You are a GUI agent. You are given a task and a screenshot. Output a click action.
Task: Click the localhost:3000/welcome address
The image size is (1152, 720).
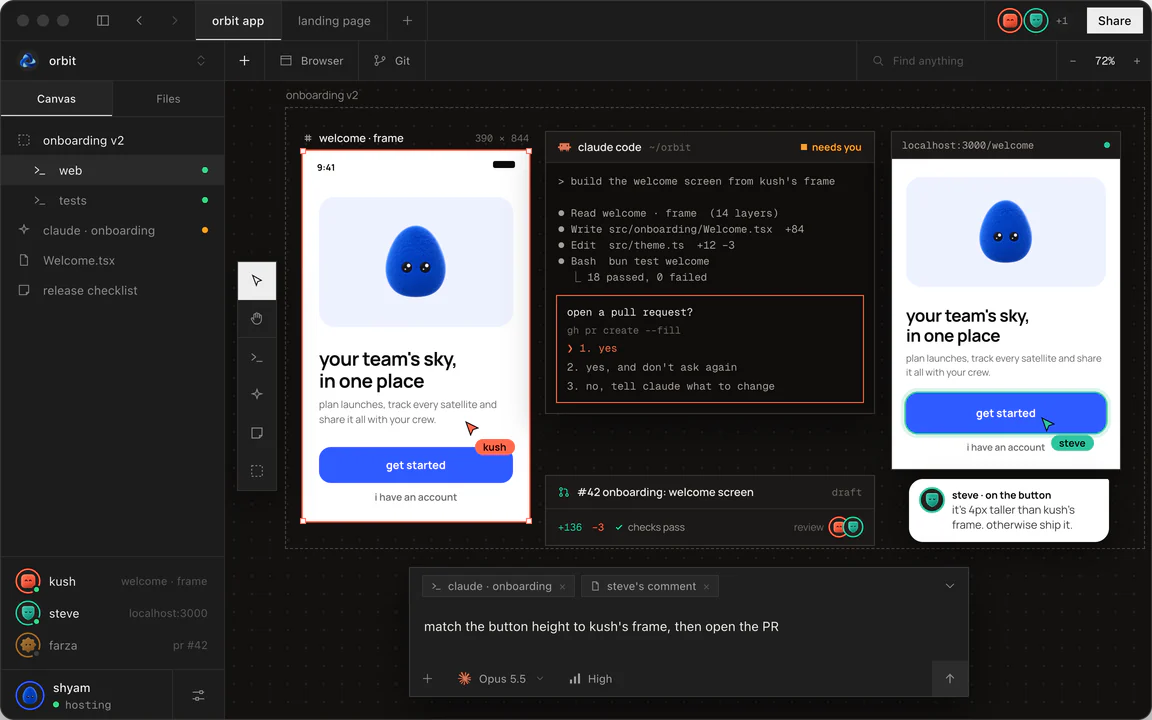(968, 145)
